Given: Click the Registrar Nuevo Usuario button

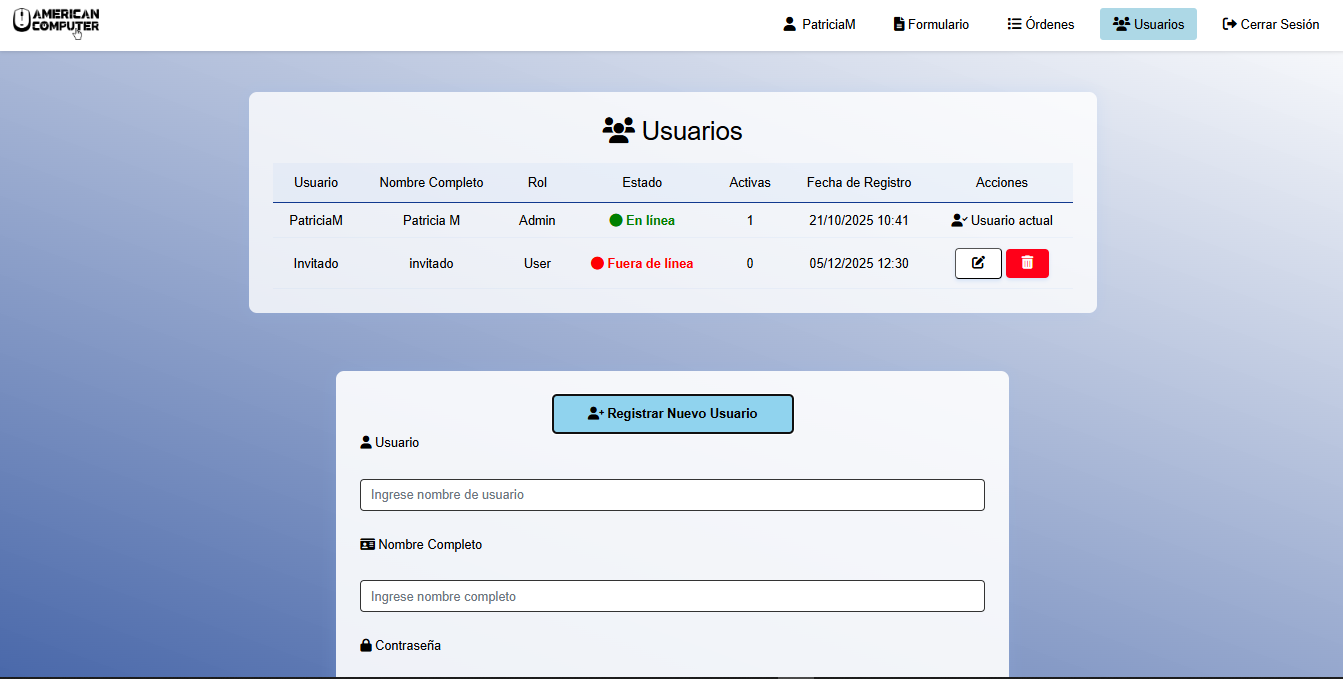Looking at the screenshot, I should point(672,413).
